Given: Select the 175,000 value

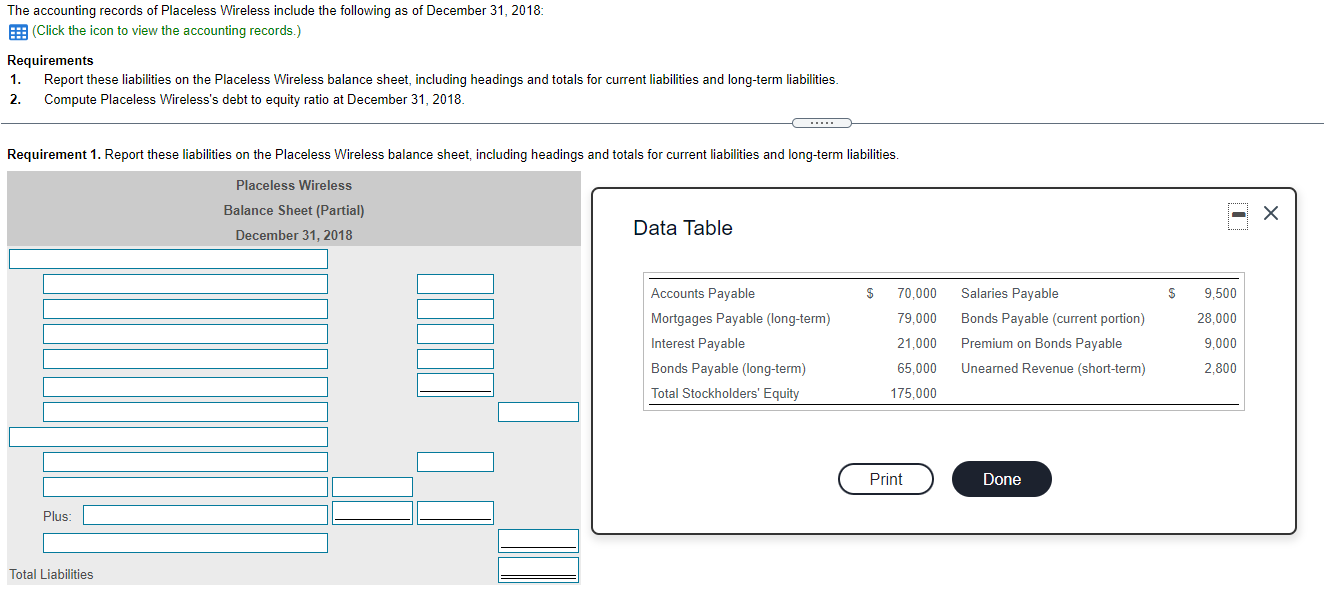Looking at the screenshot, I should coord(914,393).
